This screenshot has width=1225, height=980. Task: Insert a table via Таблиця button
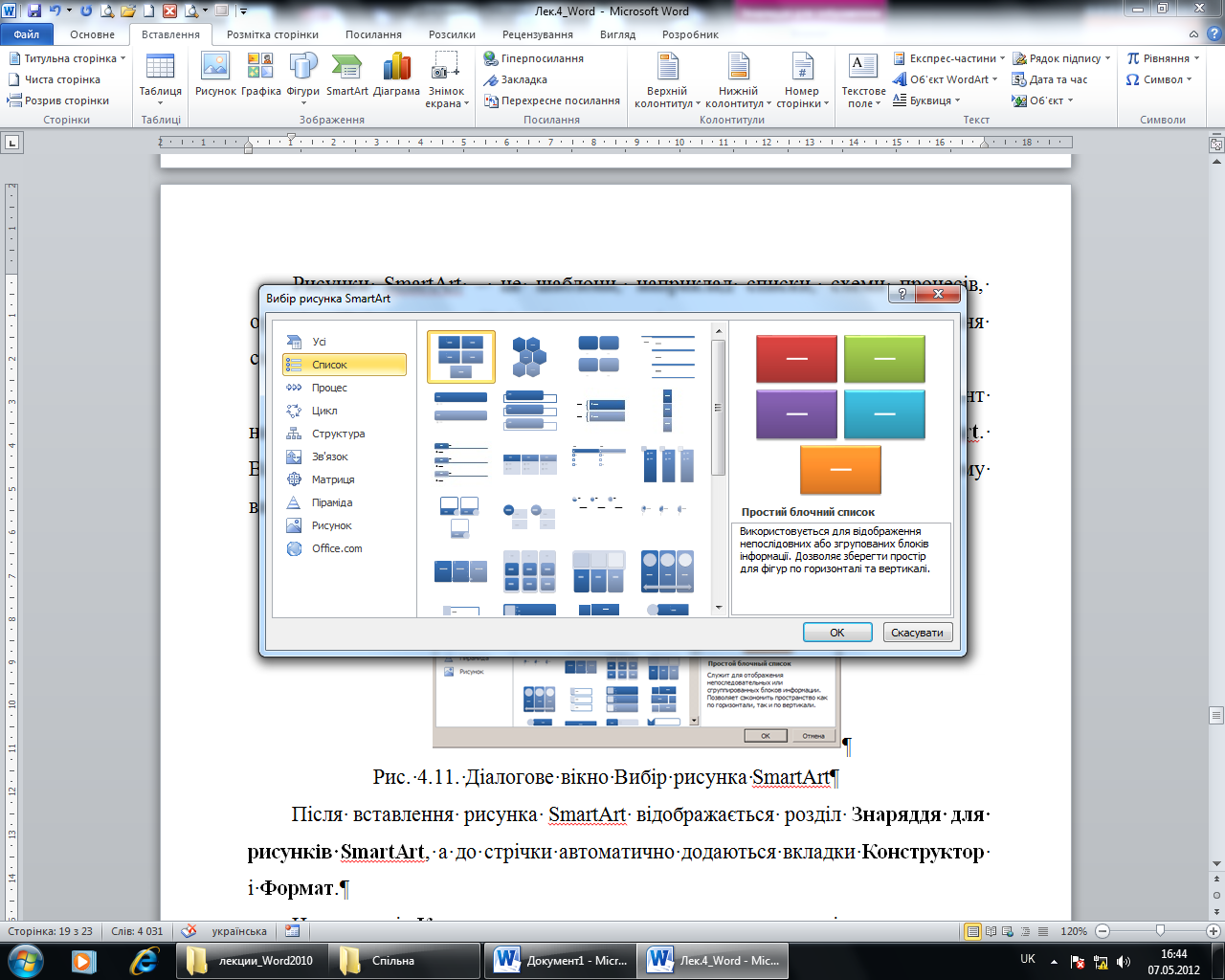[160, 78]
